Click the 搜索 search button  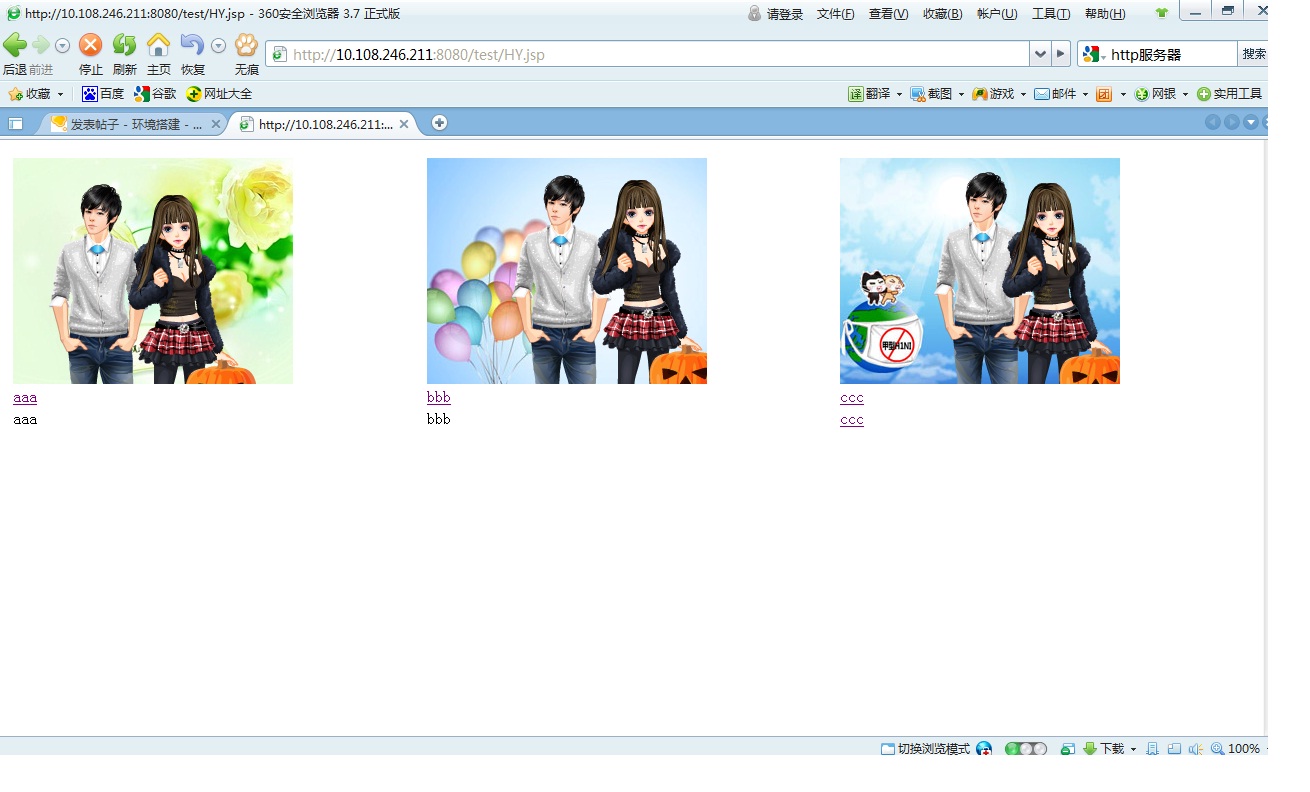point(1254,54)
